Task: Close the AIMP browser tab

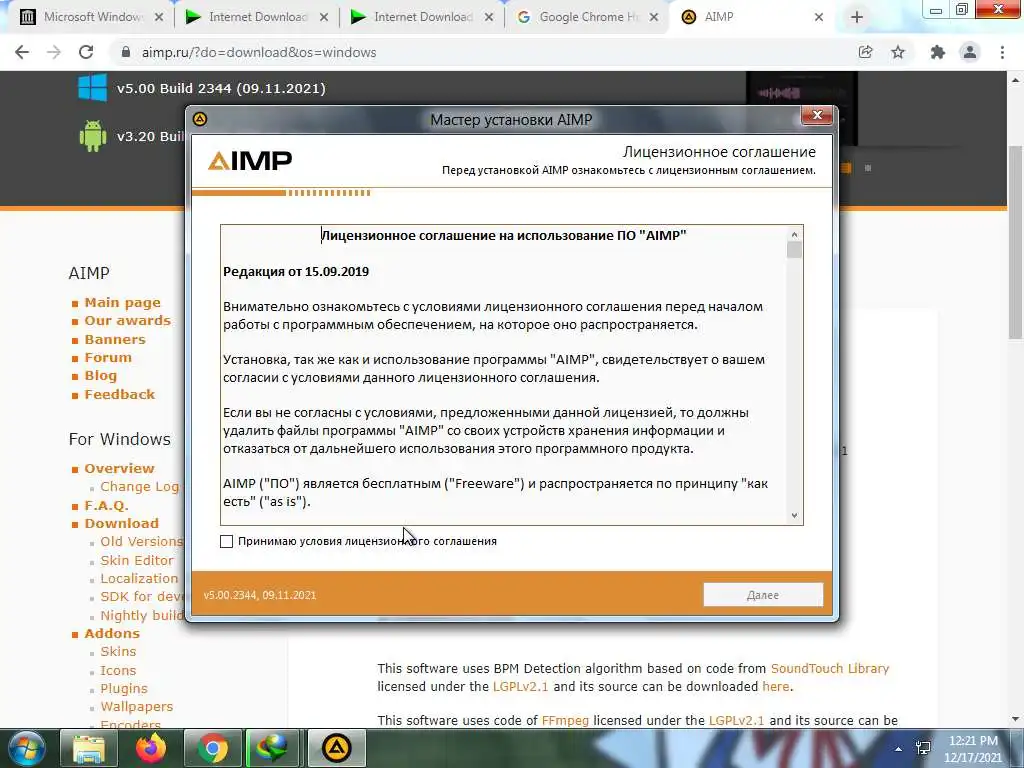Action: coord(819,18)
